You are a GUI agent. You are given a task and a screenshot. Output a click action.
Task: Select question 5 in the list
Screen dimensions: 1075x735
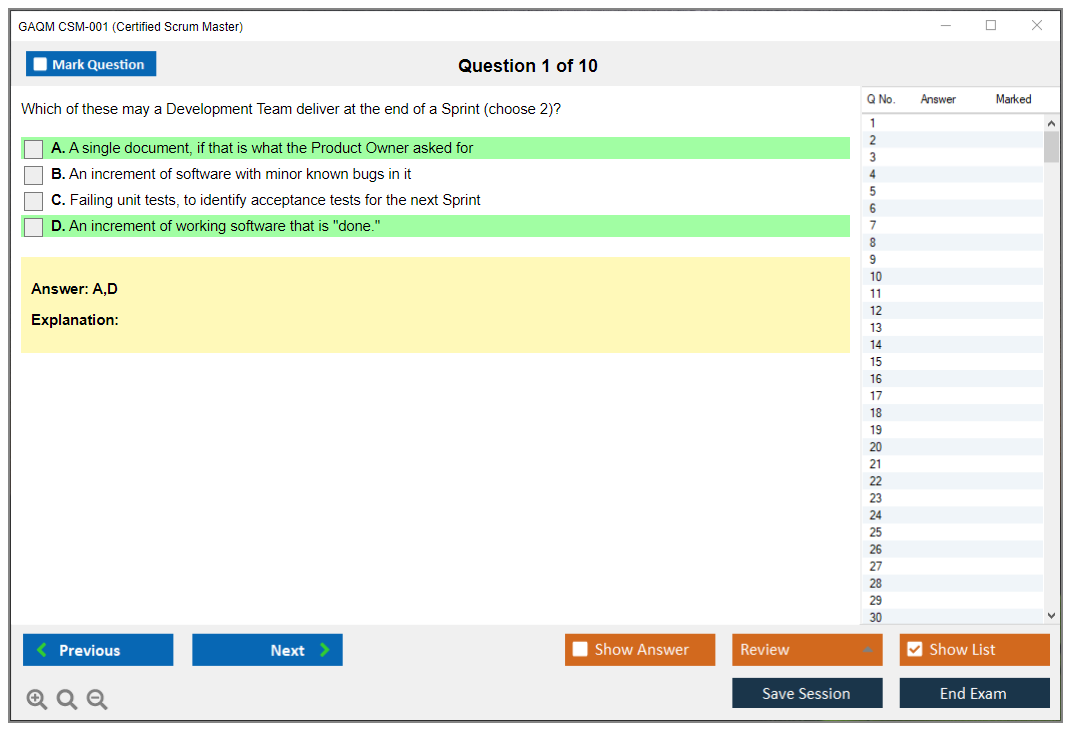(873, 191)
